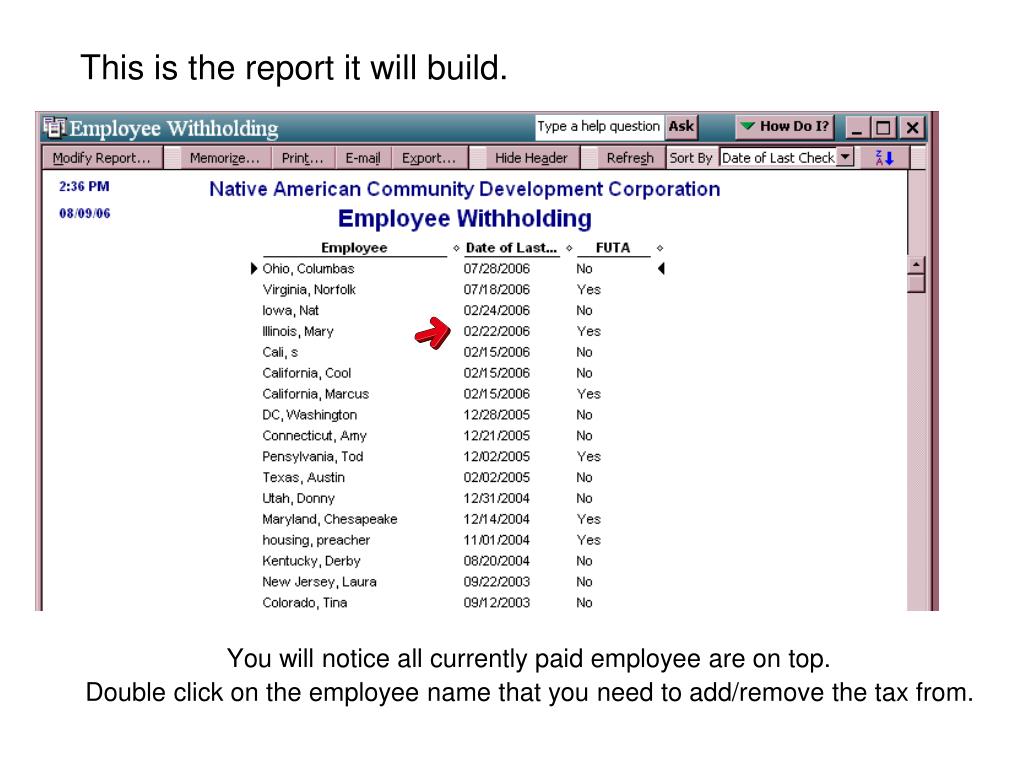Image resolution: width=1024 pixels, height=768 pixels.
Task: Select employee Utah, Donny
Action: click(x=298, y=498)
